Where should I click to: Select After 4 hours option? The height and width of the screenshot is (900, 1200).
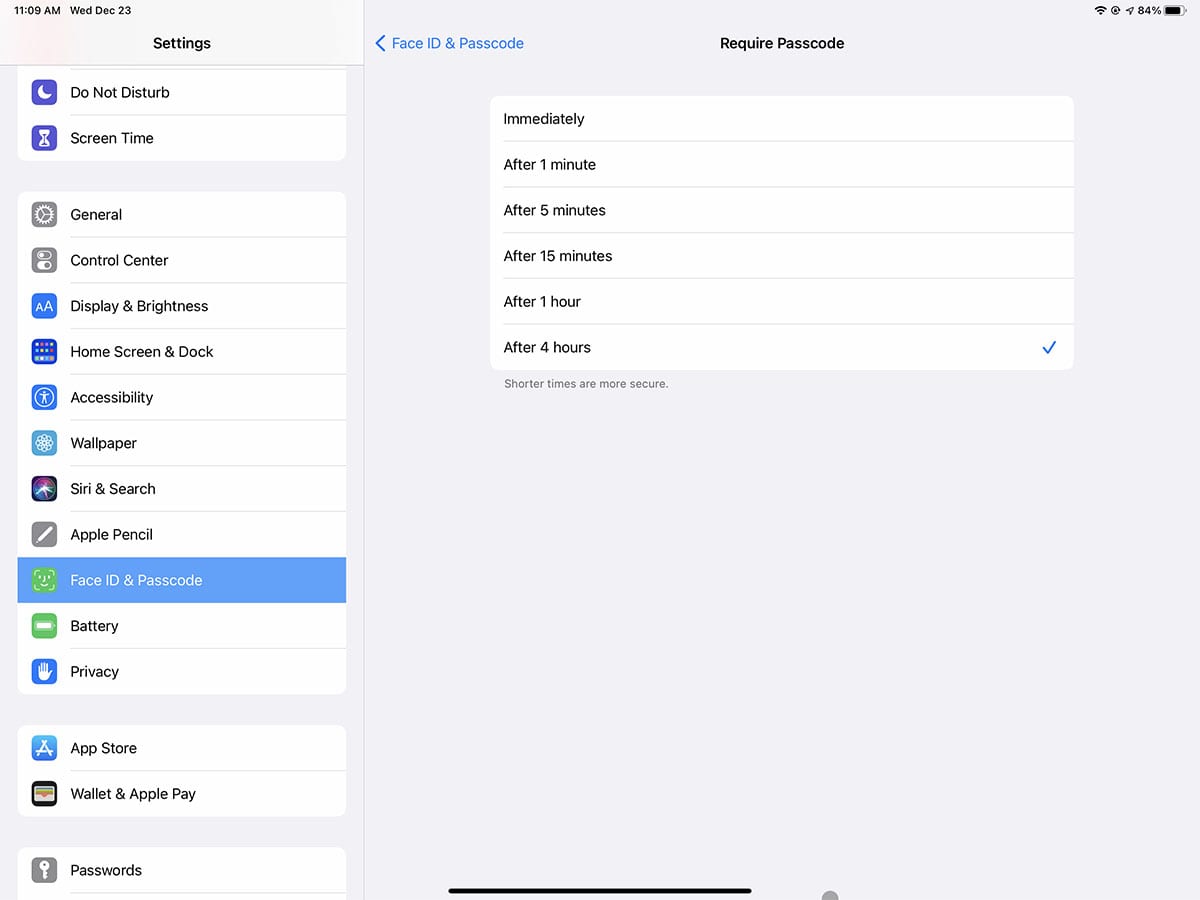click(782, 347)
